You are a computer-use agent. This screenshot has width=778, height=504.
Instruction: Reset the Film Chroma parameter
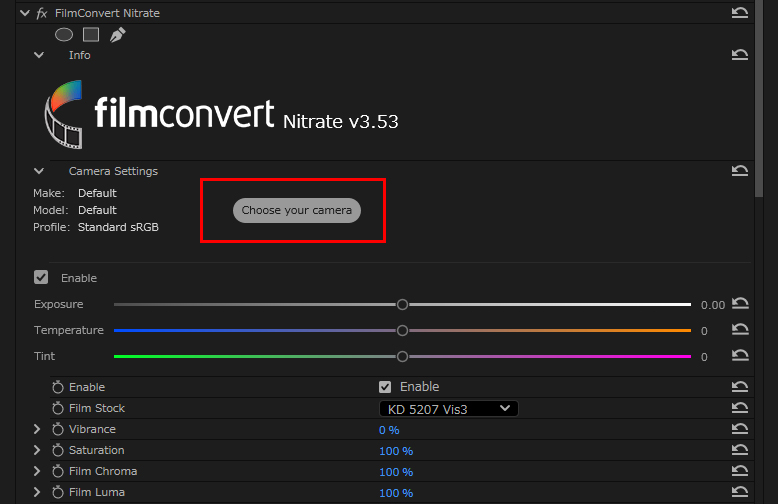pos(740,471)
